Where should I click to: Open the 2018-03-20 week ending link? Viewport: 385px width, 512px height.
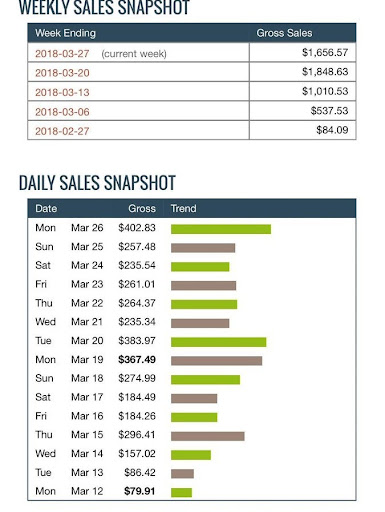tap(62, 73)
